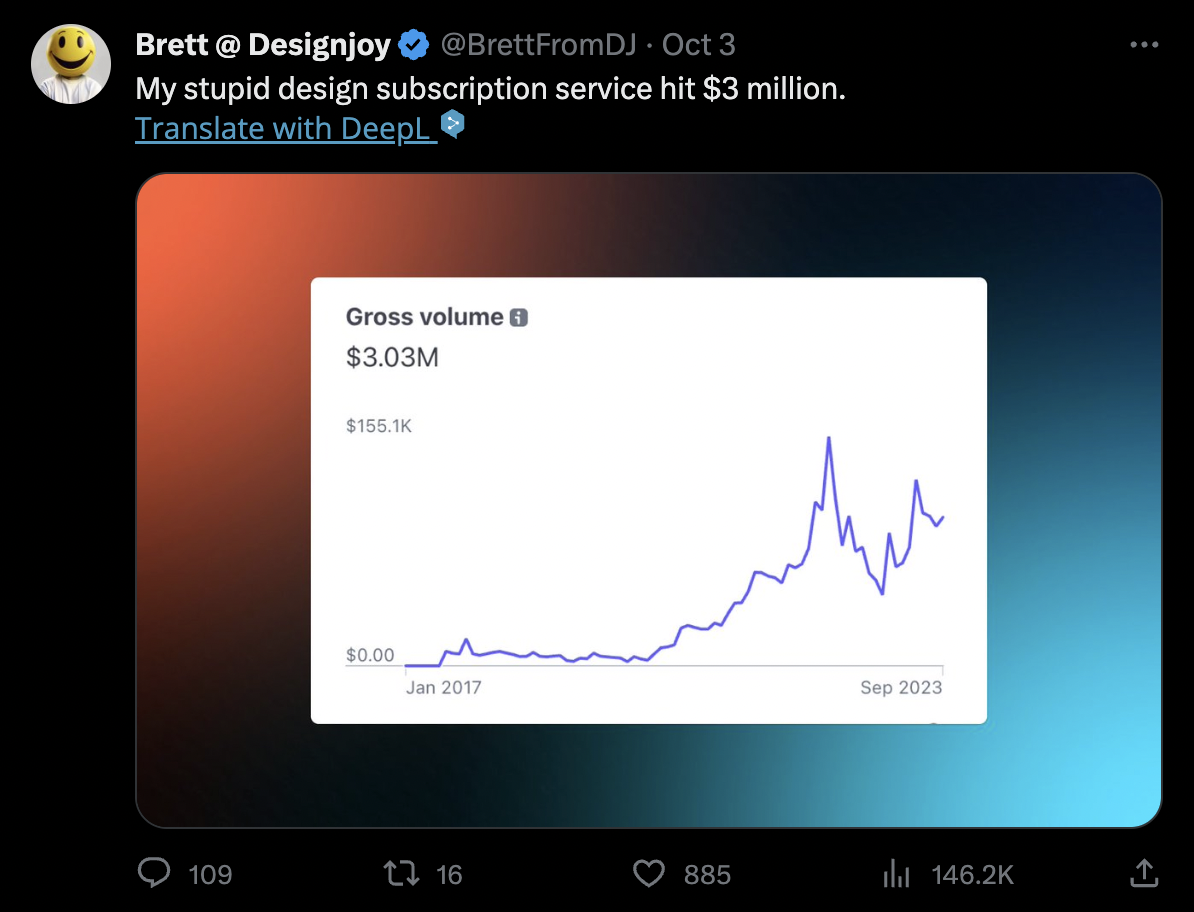Click the Translate with DeepL link
The width and height of the screenshot is (1194, 912).
point(286,129)
